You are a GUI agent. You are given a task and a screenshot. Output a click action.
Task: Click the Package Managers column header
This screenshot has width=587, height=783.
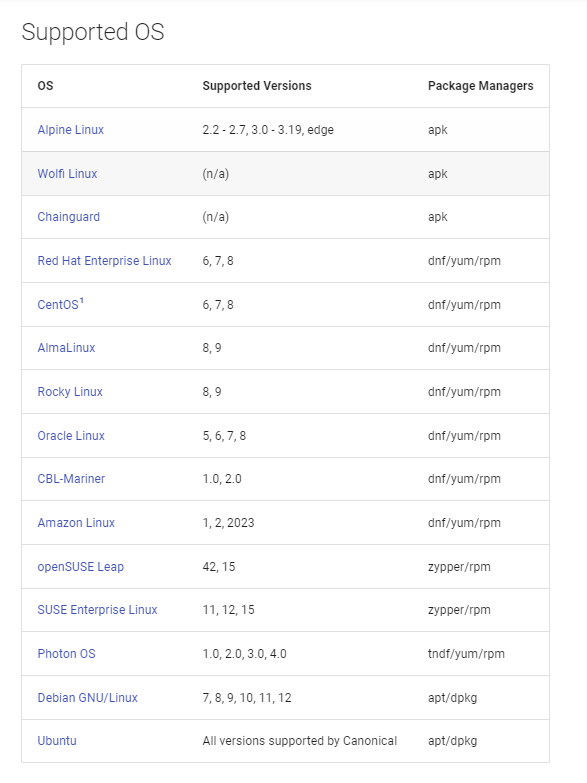pos(481,86)
